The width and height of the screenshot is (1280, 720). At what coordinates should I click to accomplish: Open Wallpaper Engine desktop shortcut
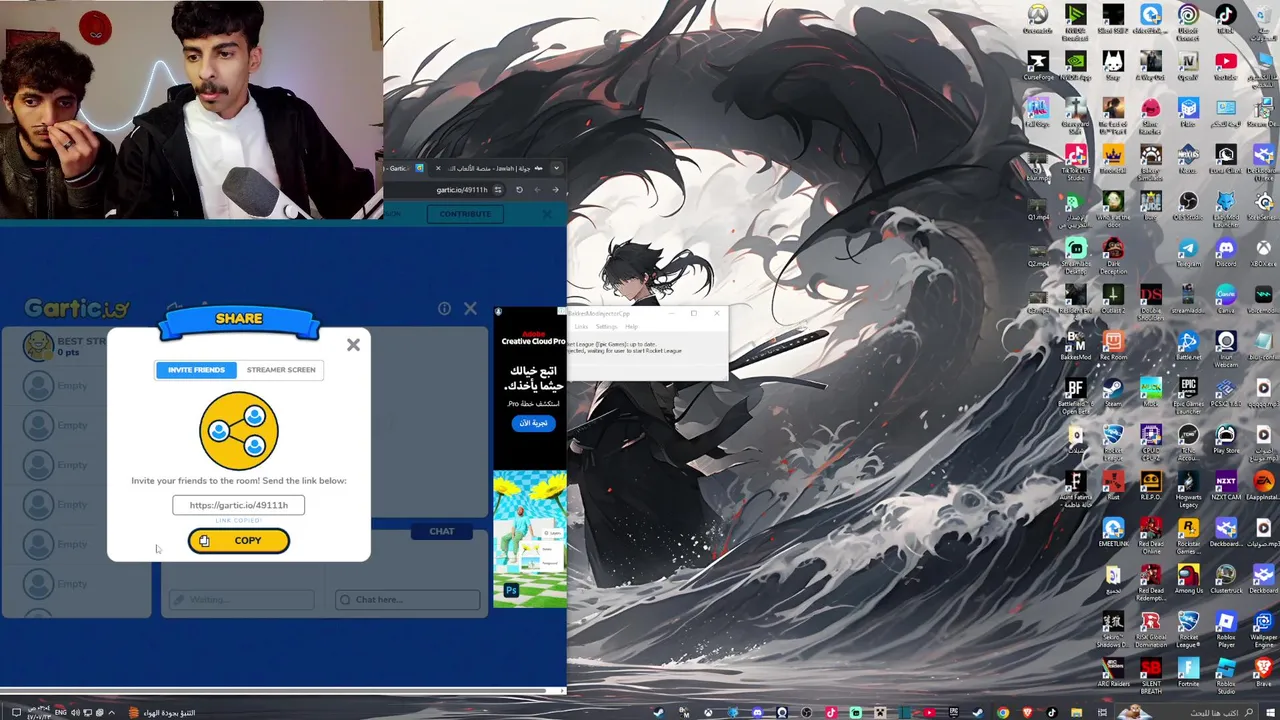point(1263,629)
